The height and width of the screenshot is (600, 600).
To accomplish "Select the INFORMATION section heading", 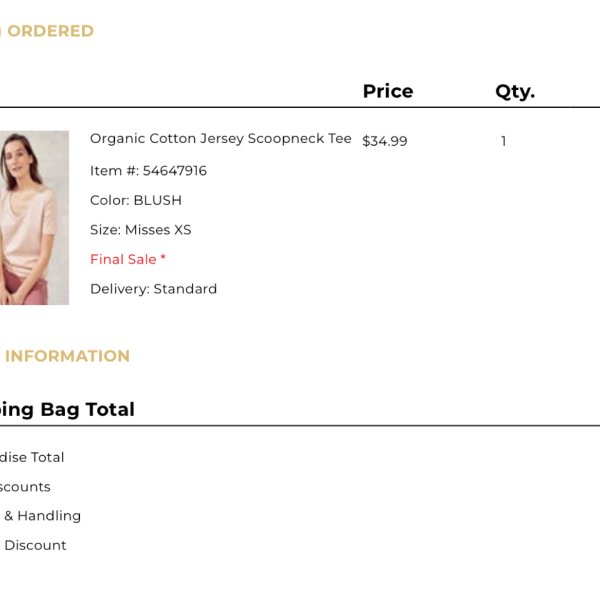I will 67,356.
